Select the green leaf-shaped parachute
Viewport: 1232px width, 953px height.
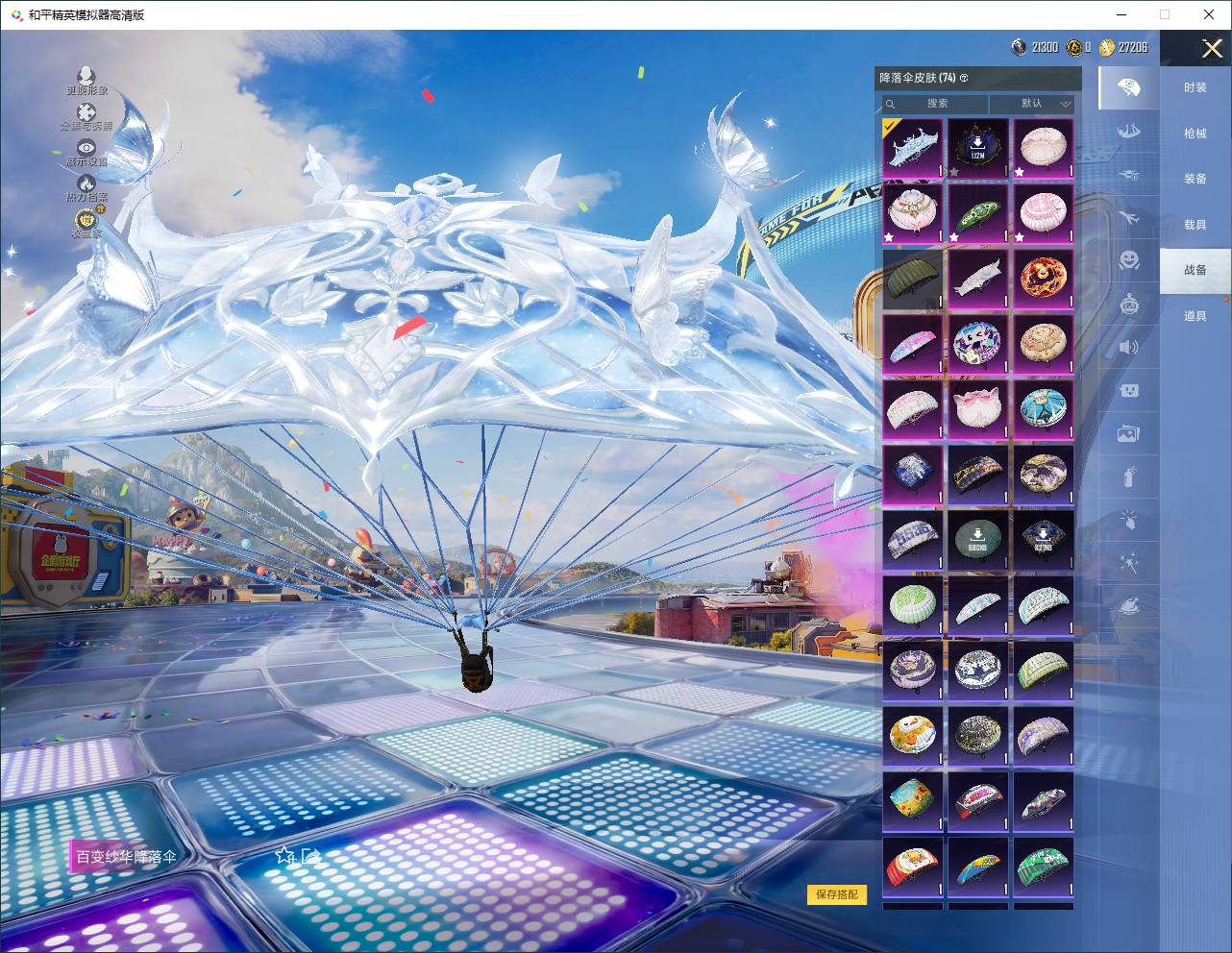[978, 214]
